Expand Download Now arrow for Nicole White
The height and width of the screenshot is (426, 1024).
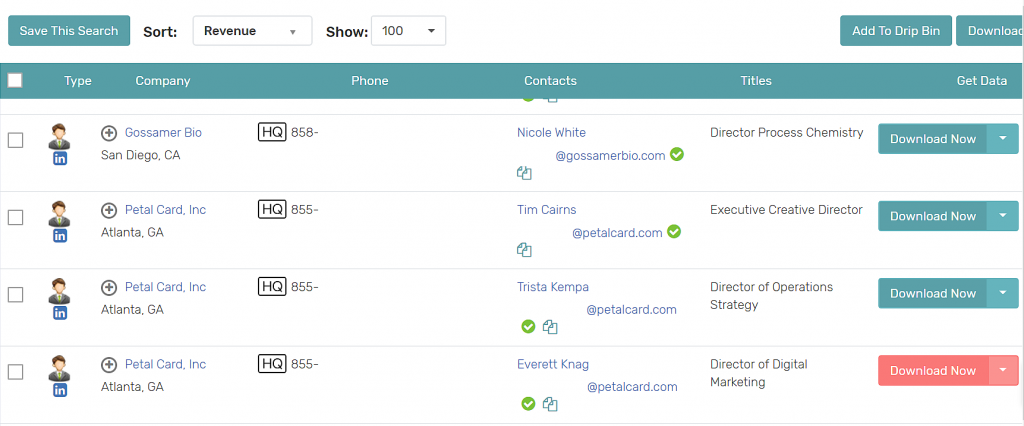(1003, 139)
